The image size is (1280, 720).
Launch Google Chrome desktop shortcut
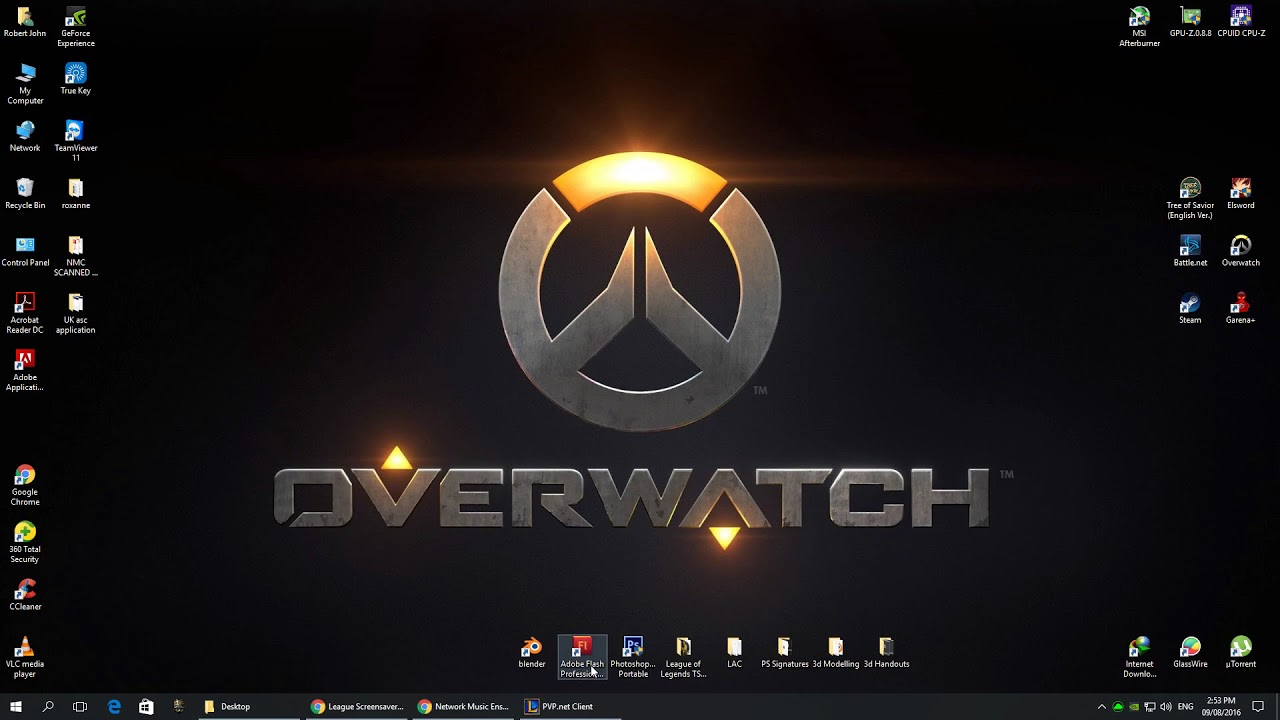coord(25,485)
